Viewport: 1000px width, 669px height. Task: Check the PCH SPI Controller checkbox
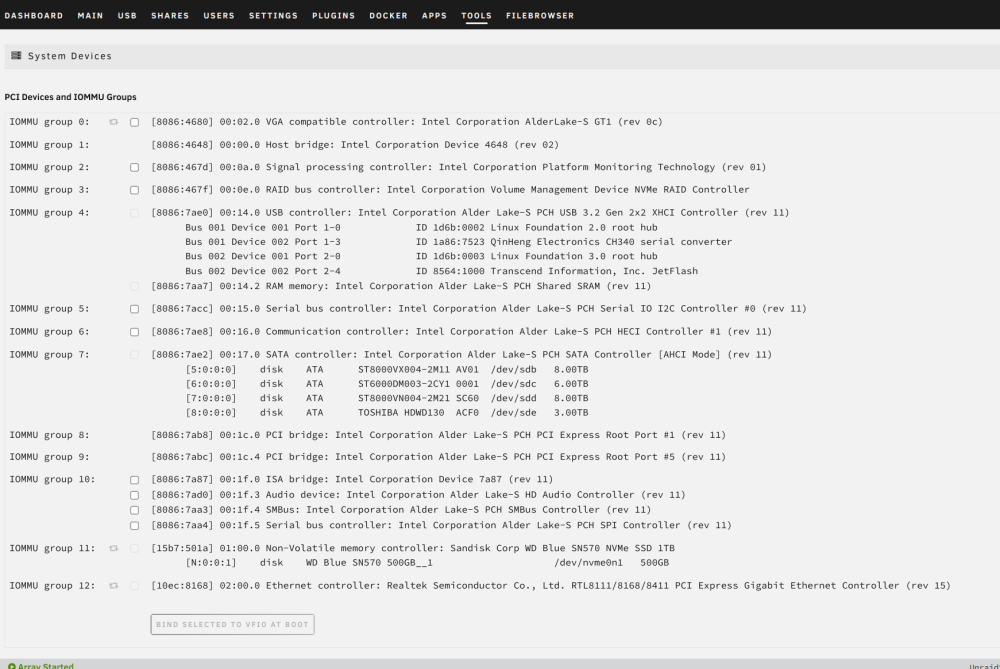[135, 526]
